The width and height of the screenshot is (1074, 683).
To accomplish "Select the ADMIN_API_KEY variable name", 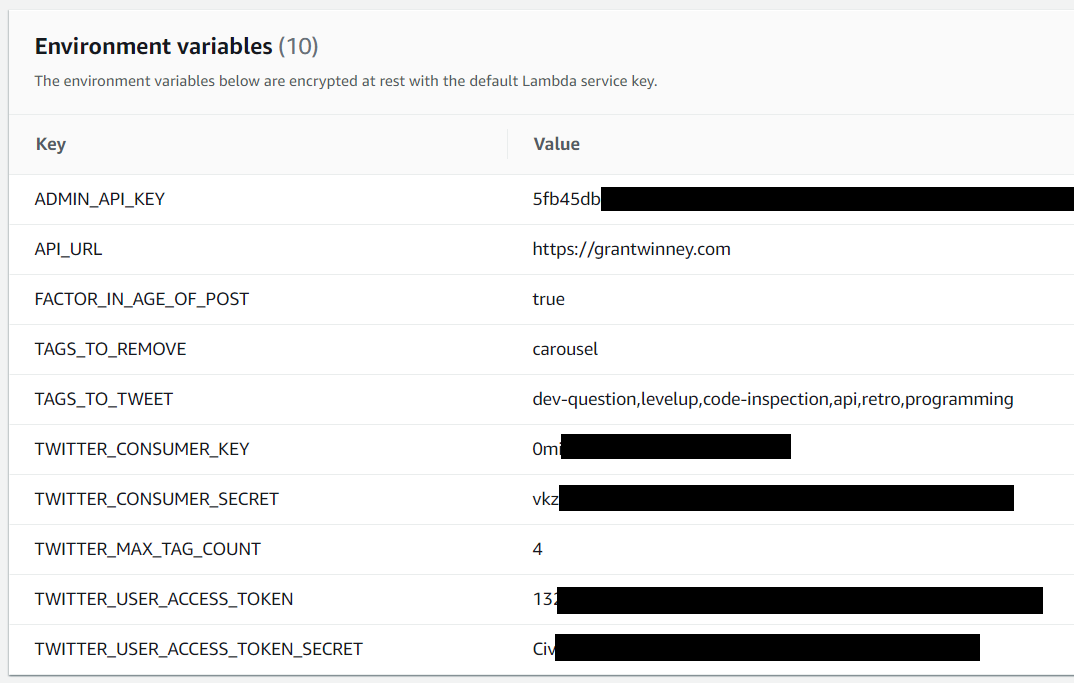I will (x=99, y=199).
